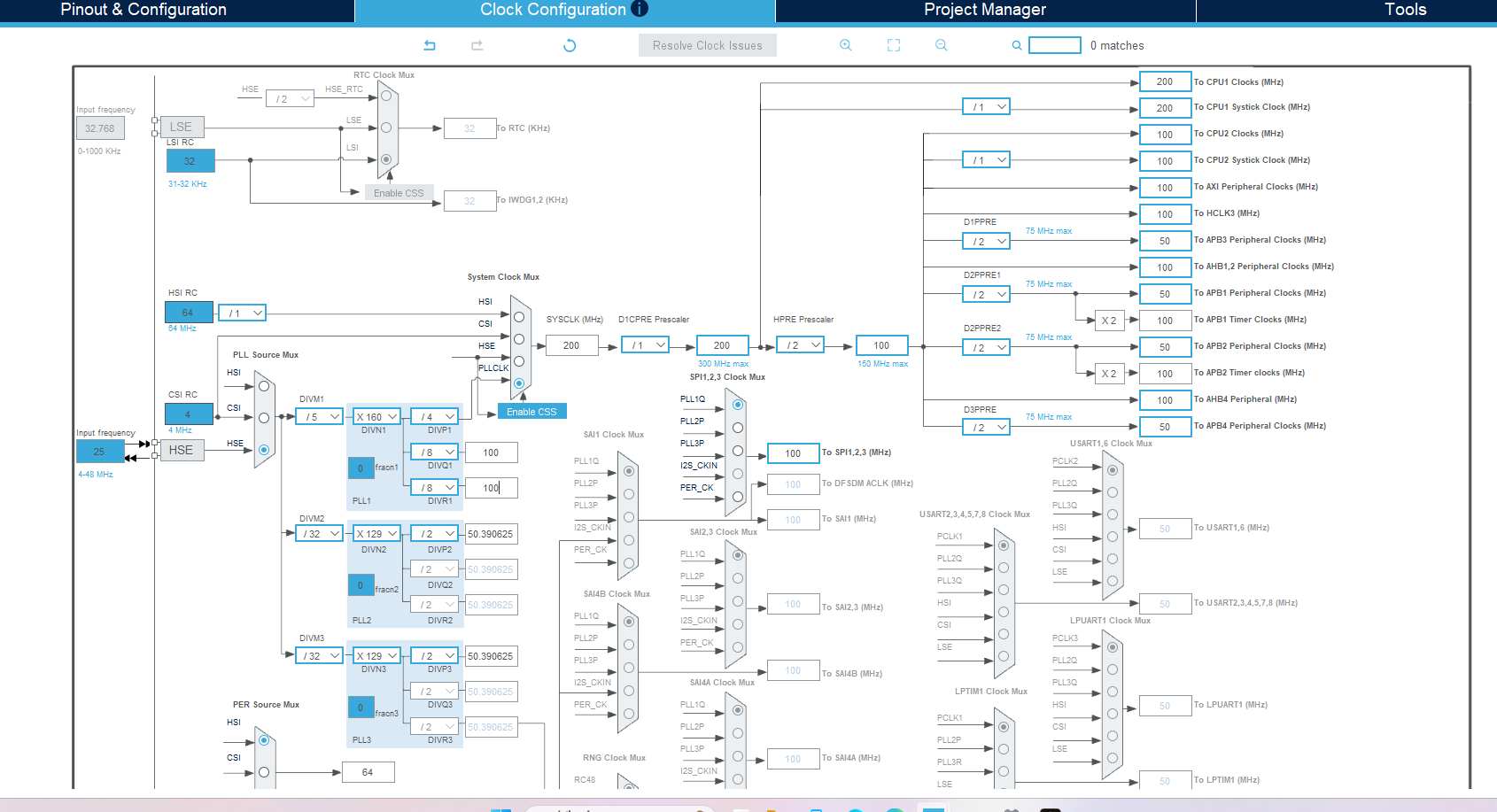1497x812 pixels.
Task: Click the HSE oscillator block
Action: pos(181,450)
